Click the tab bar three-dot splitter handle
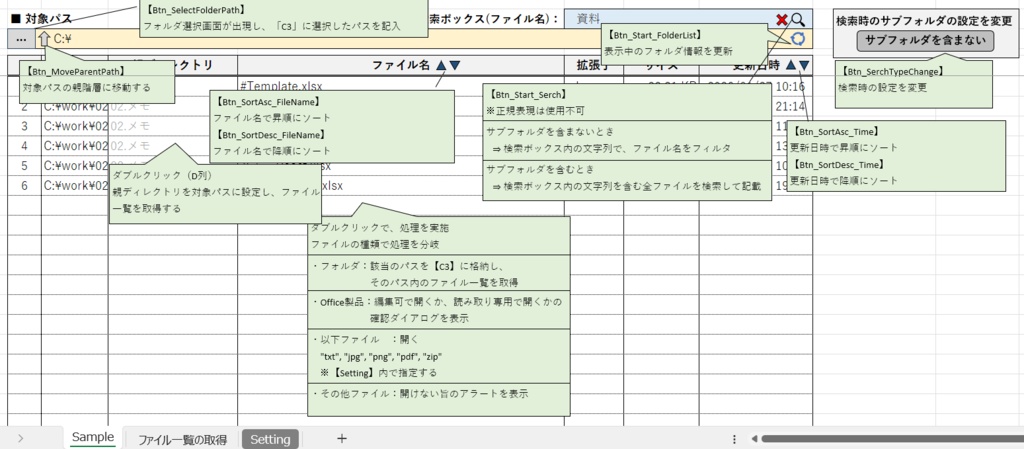Screen dimensions: 1024x449 tap(734, 439)
